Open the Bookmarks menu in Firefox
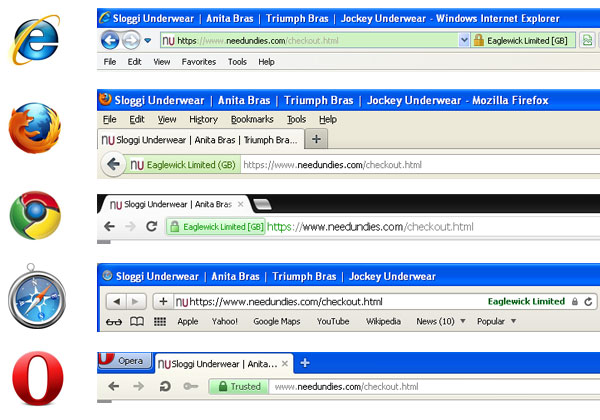The width and height of the screenshot is (600, 420). tap(252, 119)
